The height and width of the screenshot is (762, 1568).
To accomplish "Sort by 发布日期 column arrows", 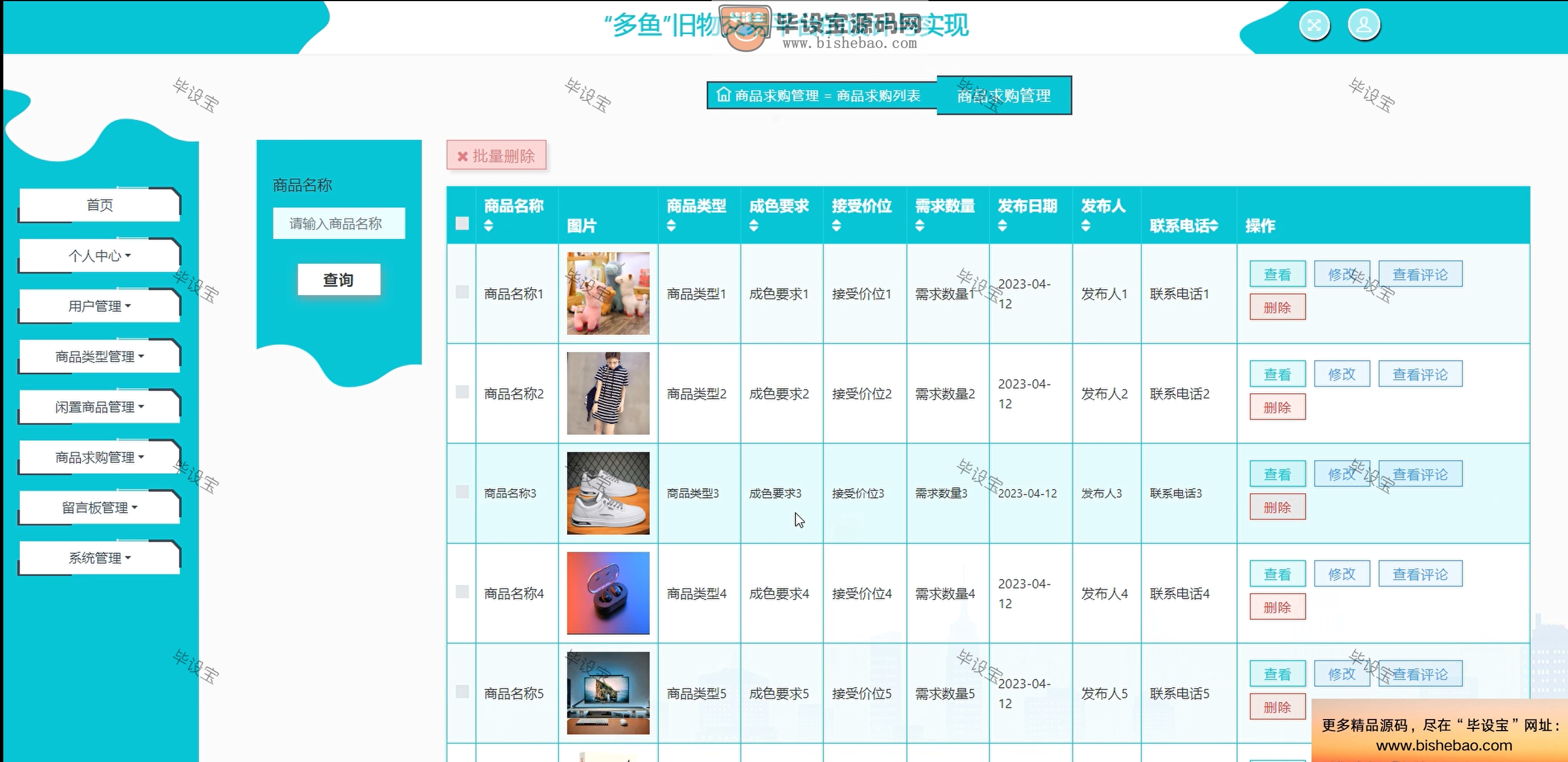I will click(x=1003, y=226).
